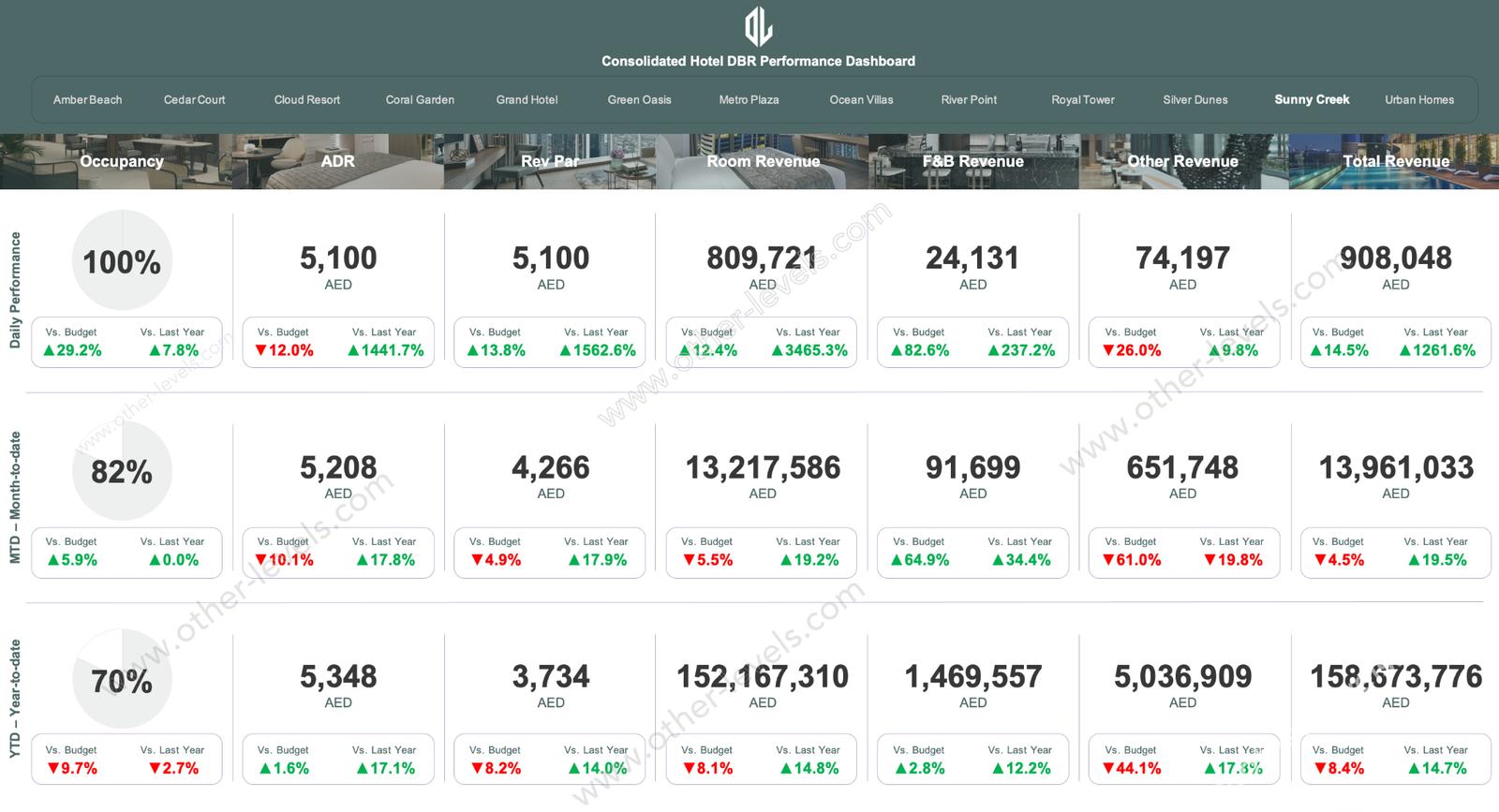
Task: Click YTD Rev Par value 3,734
Action: pyautogui.click(x=551, y=676)
